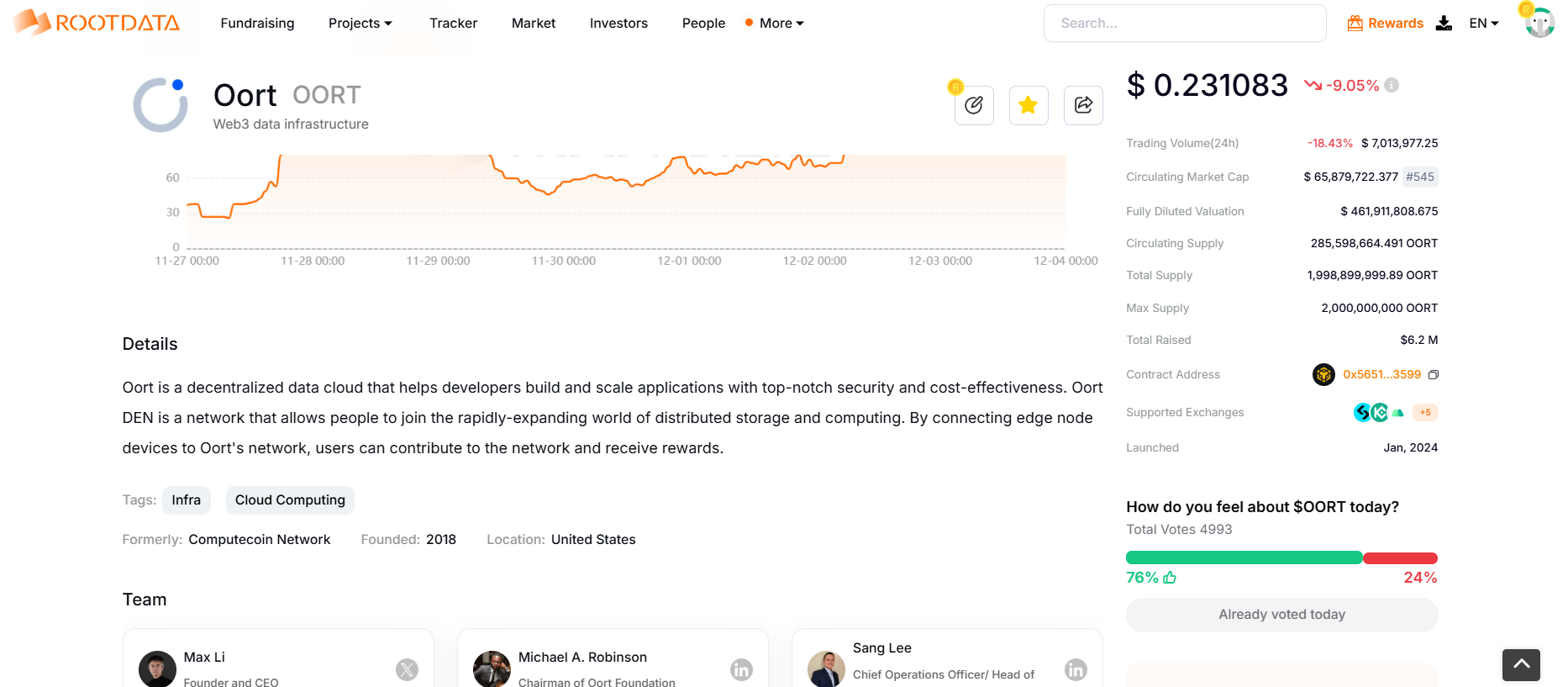Click the -18.43% volume change
Viewport: 1568px width, 687px height.
1329,143
